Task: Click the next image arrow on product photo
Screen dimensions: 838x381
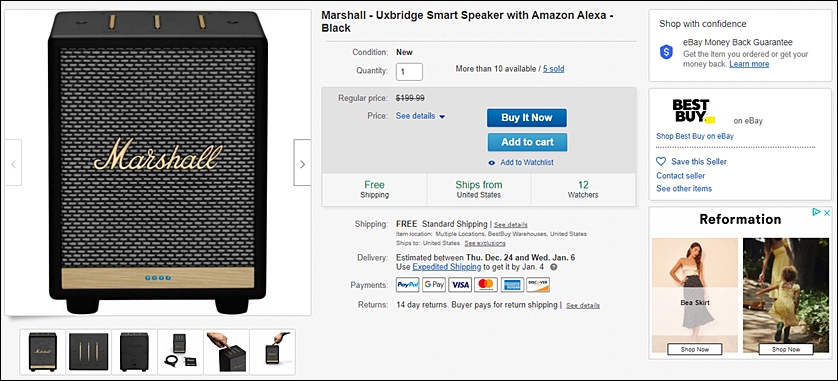Action: (x=302, y=162)
